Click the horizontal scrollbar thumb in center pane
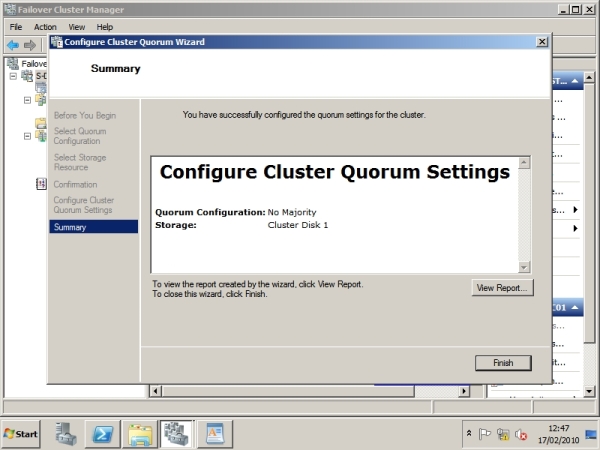Image resolution: width=600 pixels, height=450 pixels. point(288,391)
